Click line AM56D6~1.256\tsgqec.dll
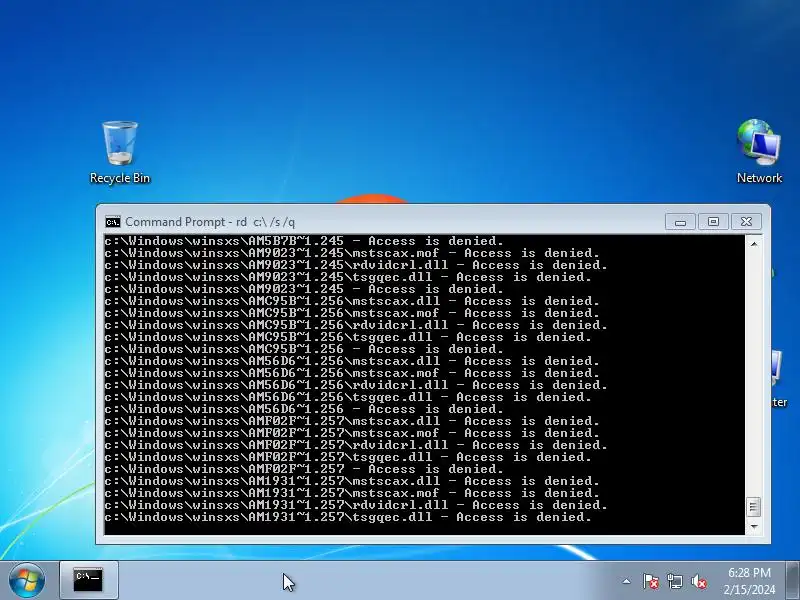 point(348,397)
